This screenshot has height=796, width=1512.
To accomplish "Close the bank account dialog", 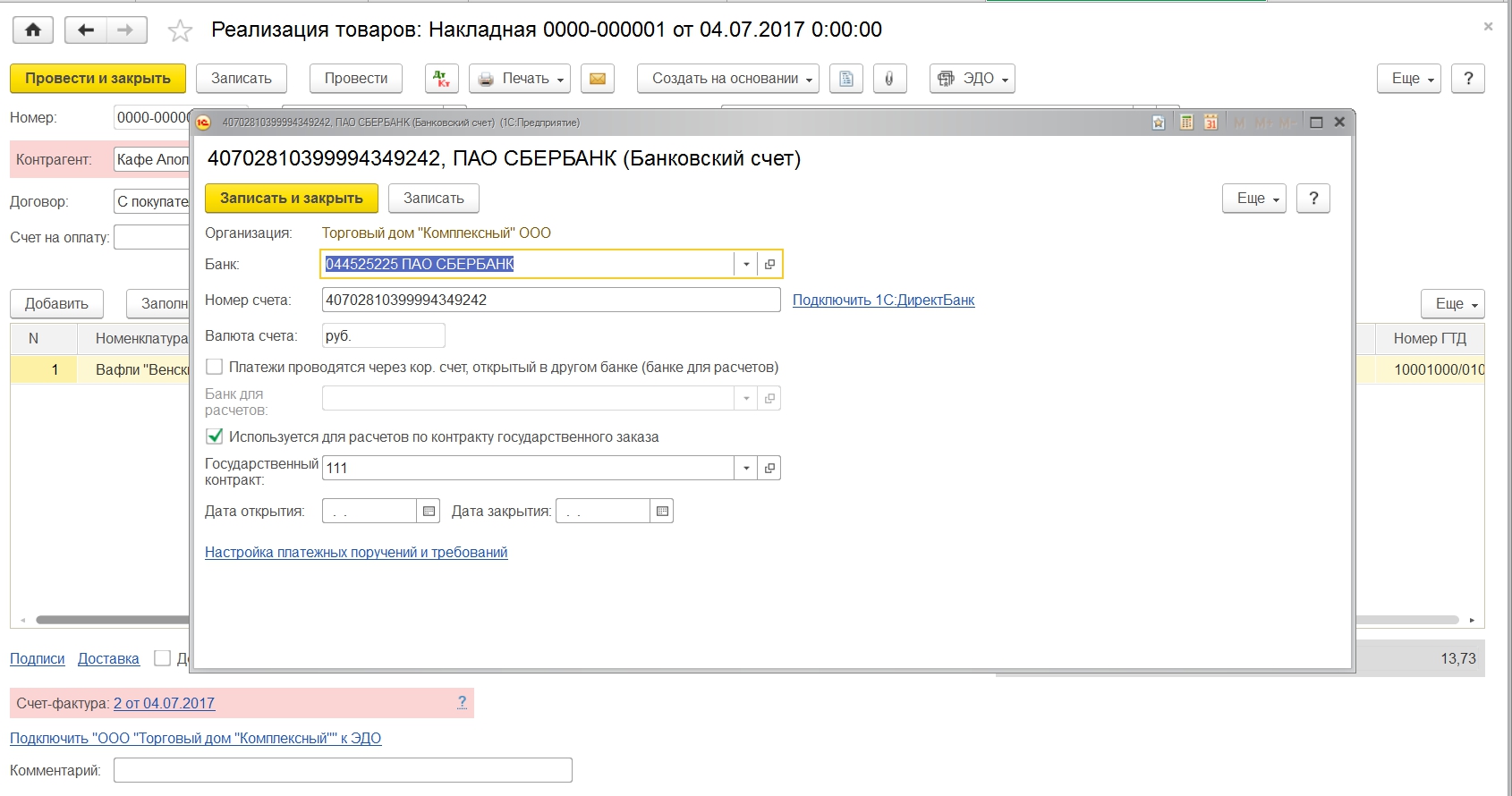I will click(x=1339, y=123).
